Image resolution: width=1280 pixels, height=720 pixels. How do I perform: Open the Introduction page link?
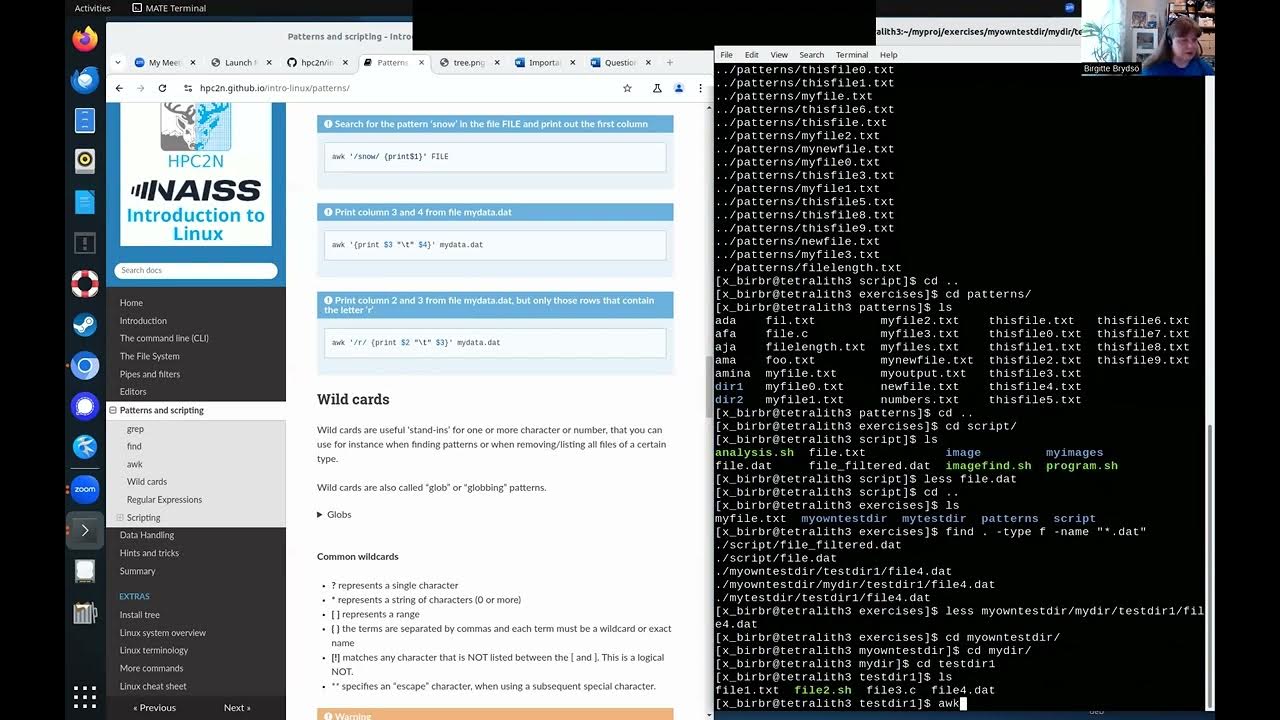[x=143, y=321]
